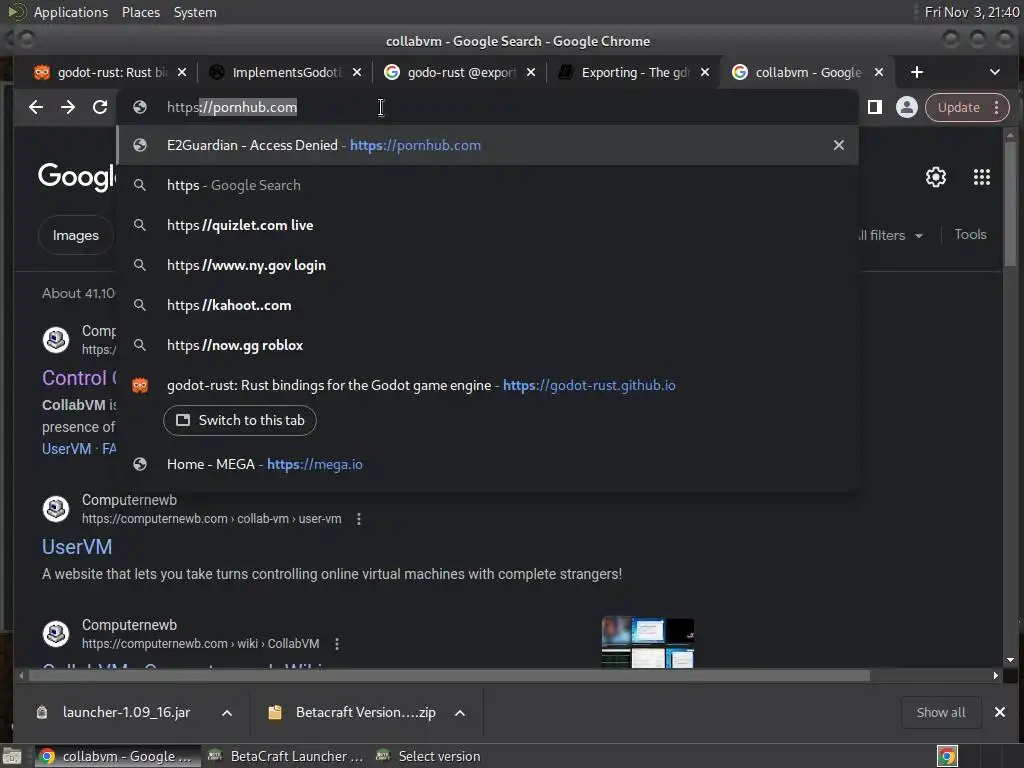
Task: Go back using the browser back arrow
Action: tap(36, 107)
